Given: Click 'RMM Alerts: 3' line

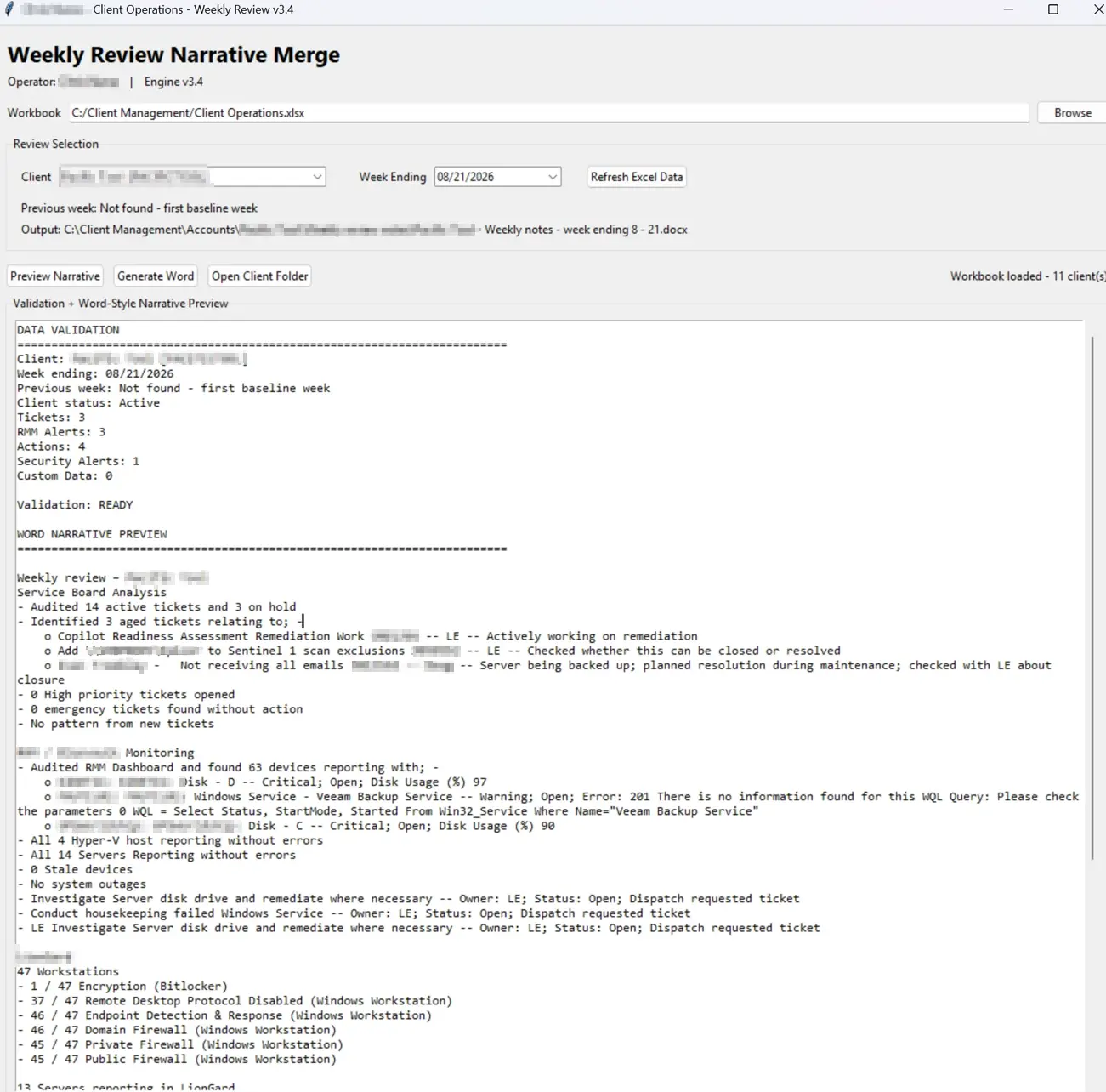Looking at the screenshot, I should (x=61, y=432).
